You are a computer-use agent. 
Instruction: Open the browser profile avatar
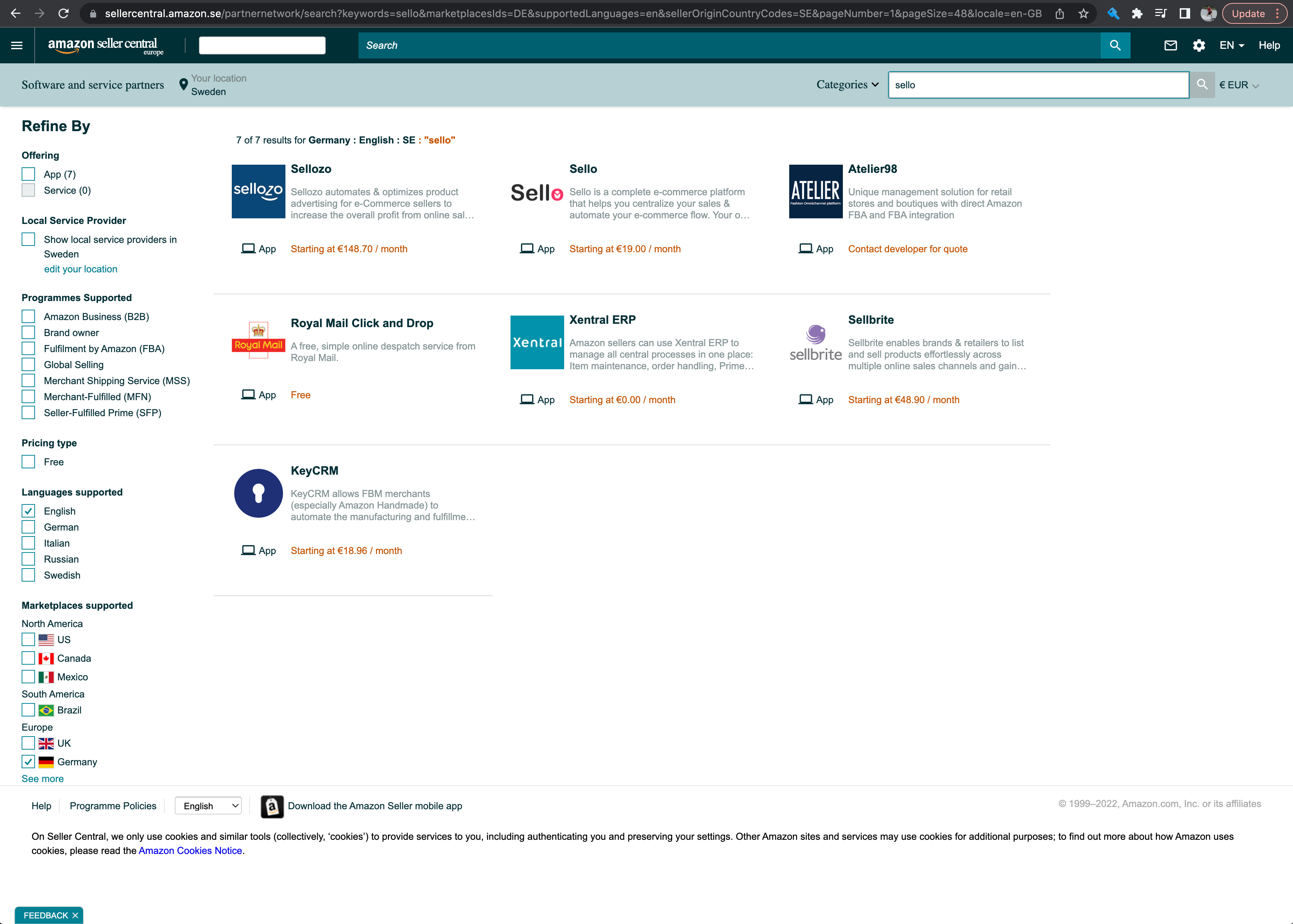(1208, 13)
